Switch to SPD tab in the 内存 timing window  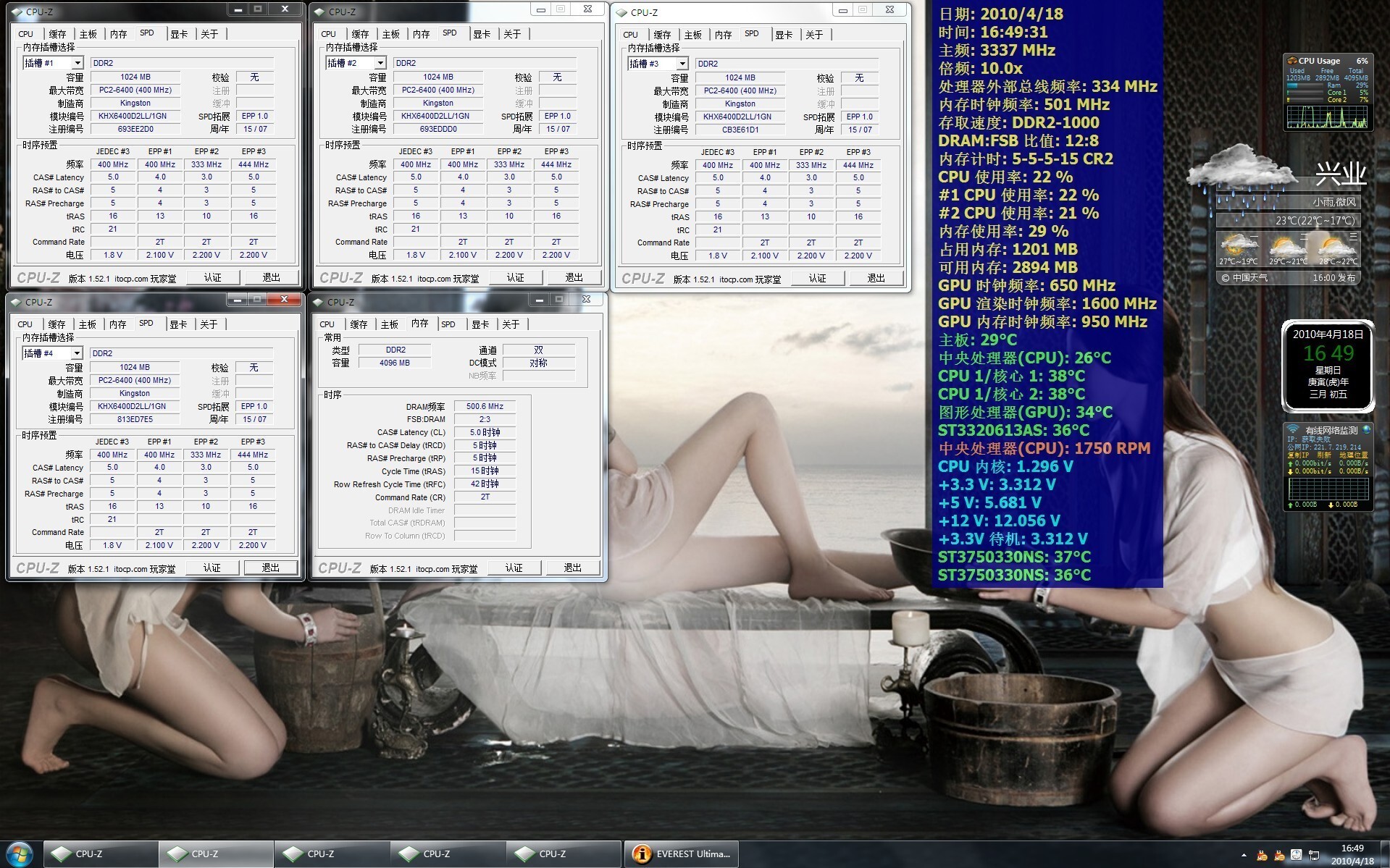coord(448,324)
